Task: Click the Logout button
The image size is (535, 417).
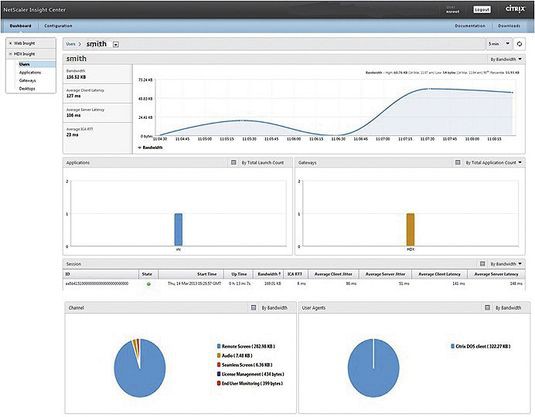Action: [x=482, y=10]
